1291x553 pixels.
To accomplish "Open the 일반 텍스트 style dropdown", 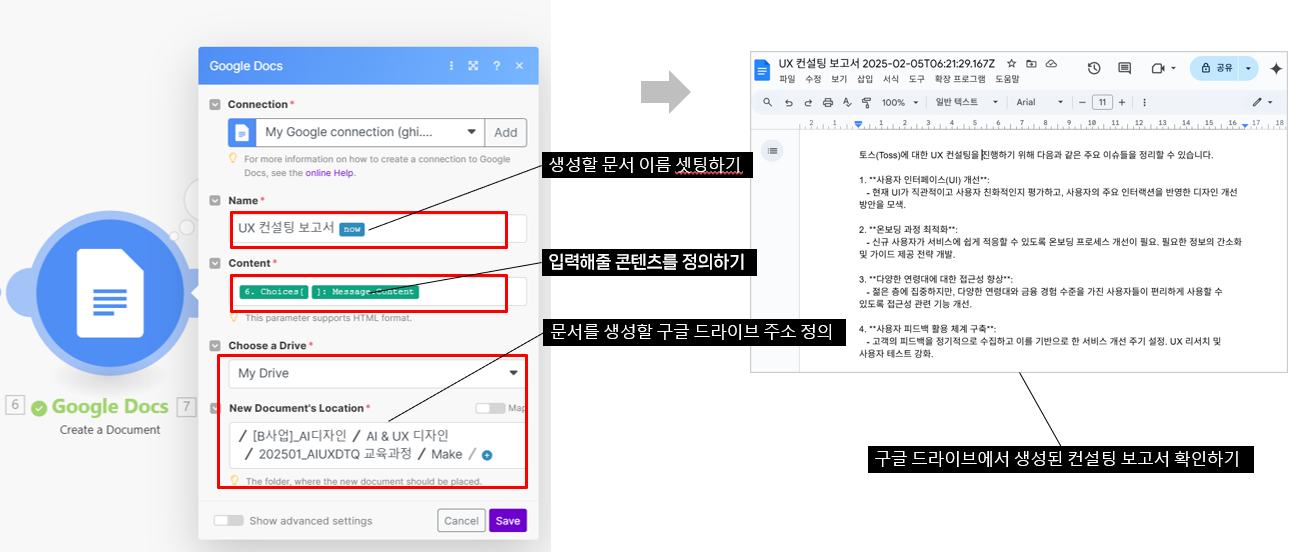I will [967, 102].
